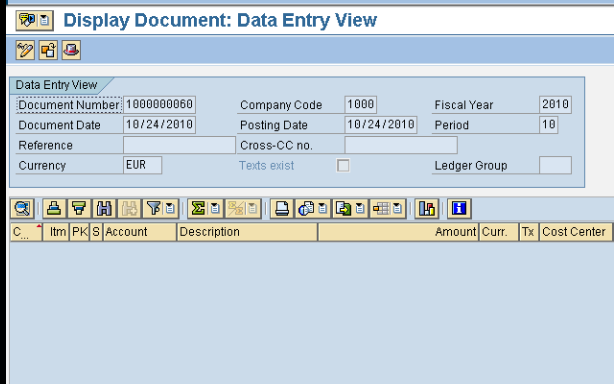Expand the Set Filter dropdown menu
This screenshot has width=614, height=384.
pos(171,208)
